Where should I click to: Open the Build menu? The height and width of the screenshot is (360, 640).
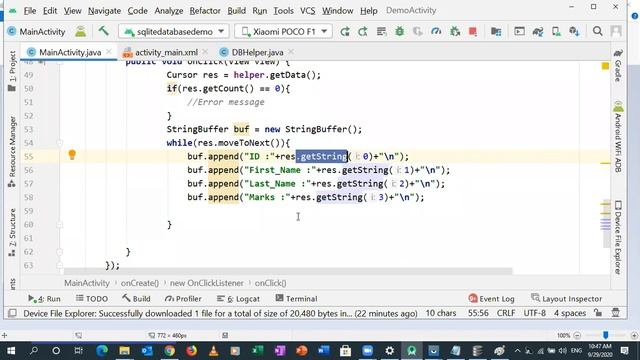(x=236, y=11)
